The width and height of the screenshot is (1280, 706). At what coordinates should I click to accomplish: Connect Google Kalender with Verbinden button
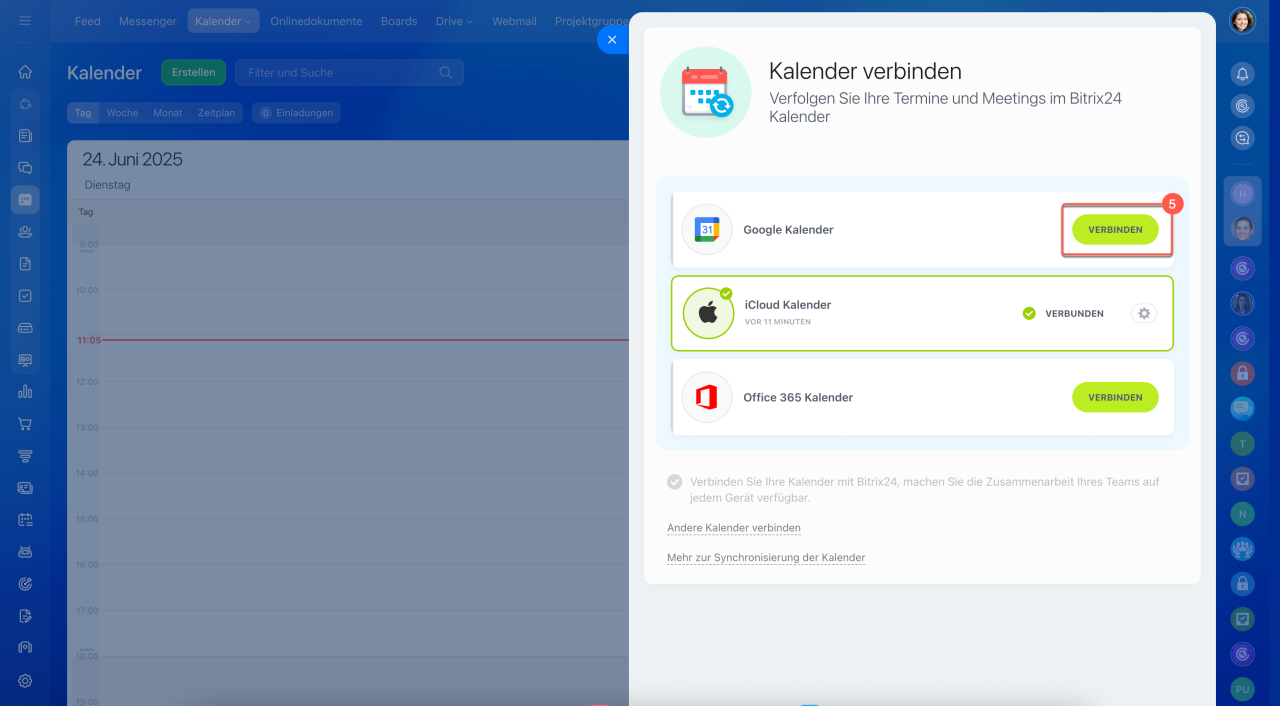click(x=1115, y=230)
